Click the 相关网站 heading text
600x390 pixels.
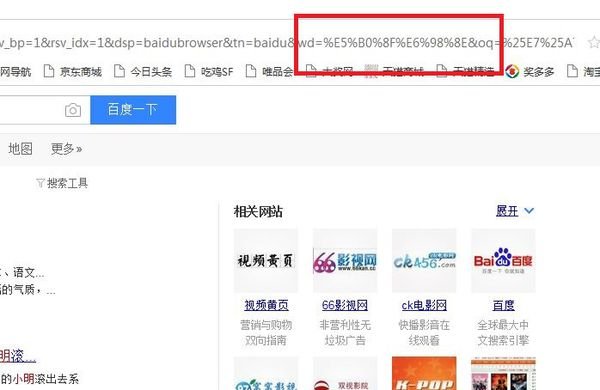tap(258, 211)
